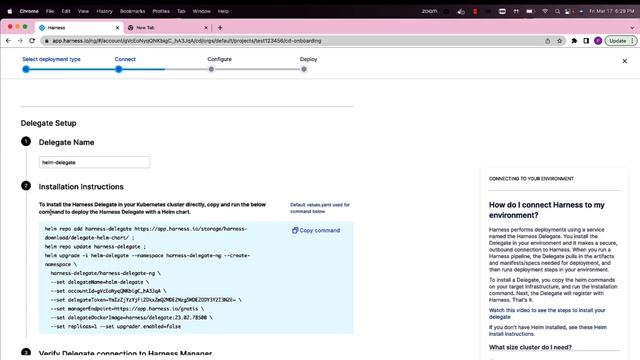Open the purple profile avatar
Image resolution: width=640 pixels, height=360 pixels.
tap(598, 41)
